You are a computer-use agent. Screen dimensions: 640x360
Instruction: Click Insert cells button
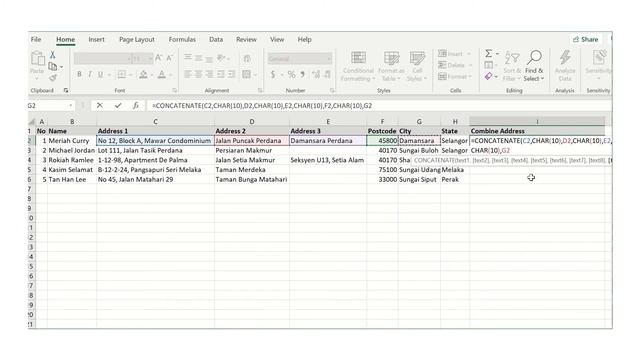pos(454,54)
